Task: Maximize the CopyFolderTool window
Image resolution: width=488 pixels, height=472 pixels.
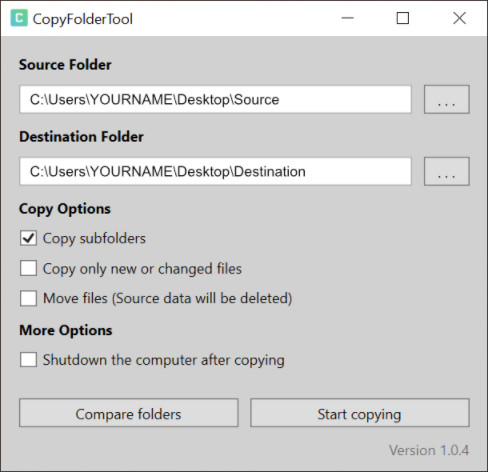Action: 403,18
